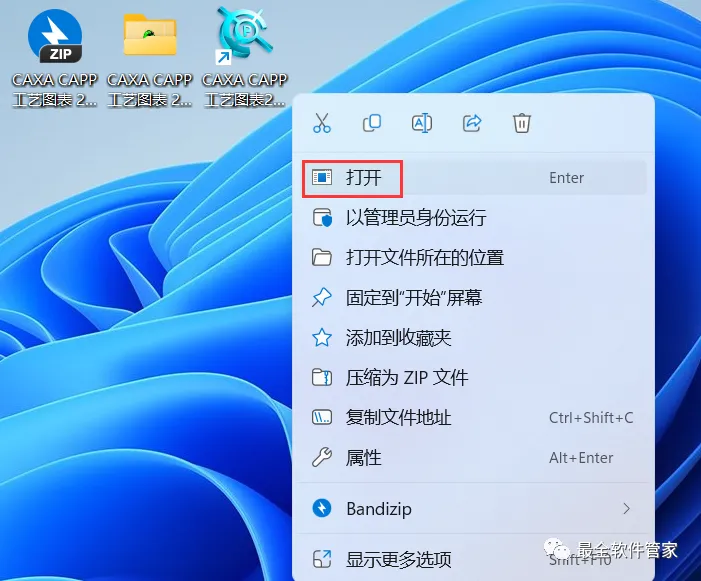Expand the Bandizip submenu arrow

[627, 509]
